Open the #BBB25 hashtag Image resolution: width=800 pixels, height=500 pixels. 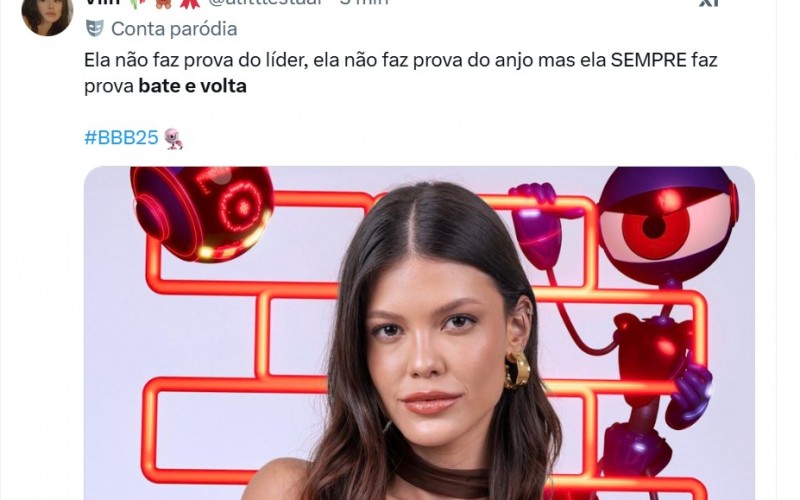click(x=121, y=138)
